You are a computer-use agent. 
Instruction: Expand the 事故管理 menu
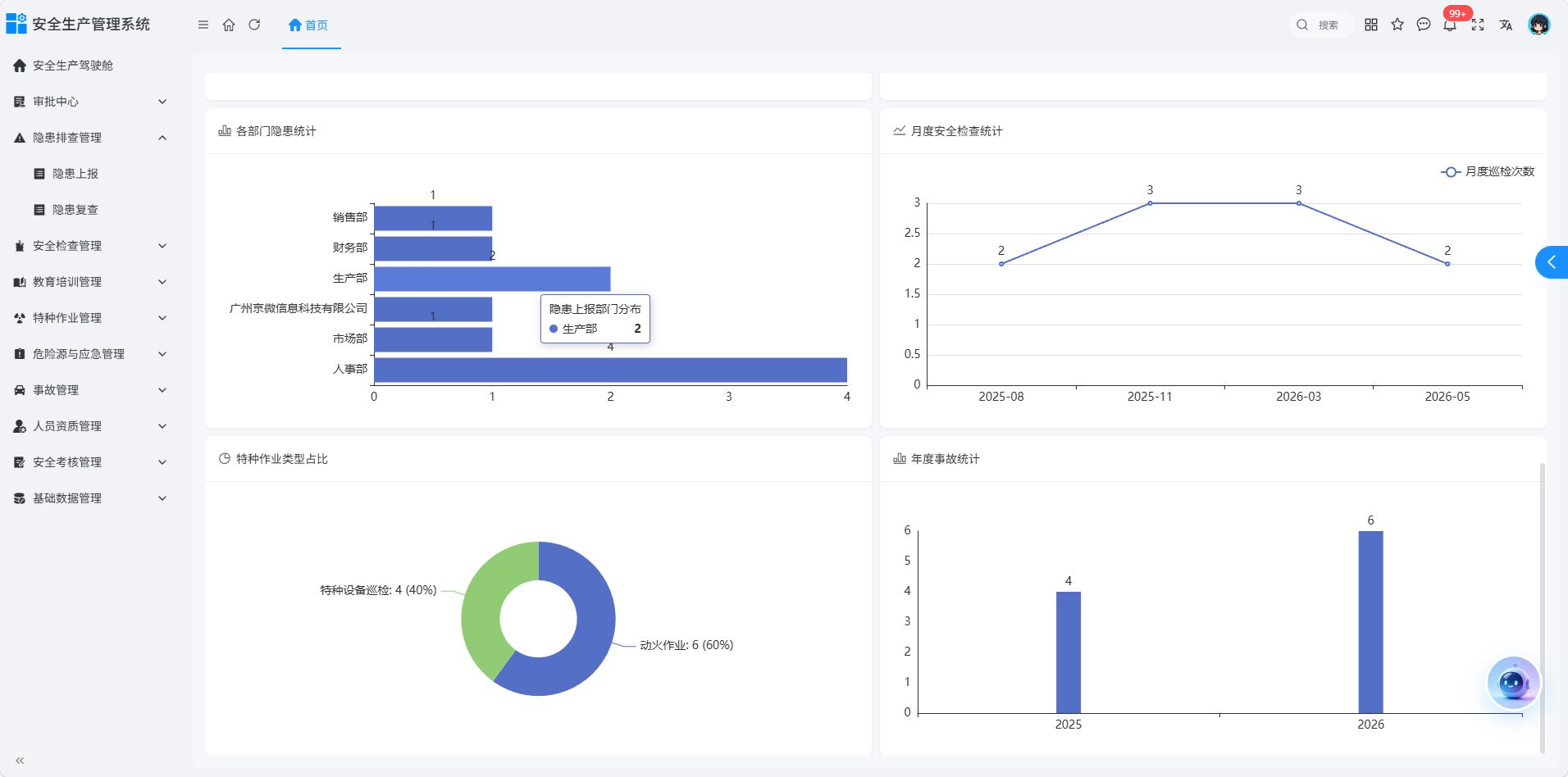(x=90, y=390)
